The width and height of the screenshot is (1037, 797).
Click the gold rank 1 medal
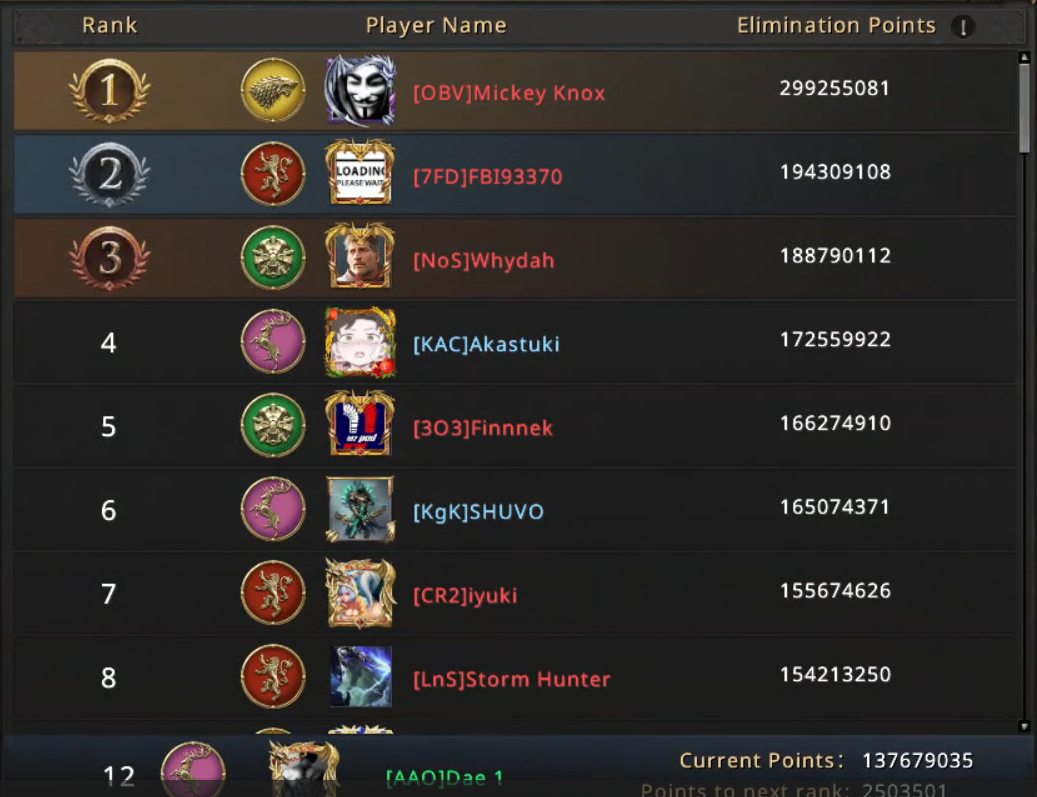click(110, 91)
